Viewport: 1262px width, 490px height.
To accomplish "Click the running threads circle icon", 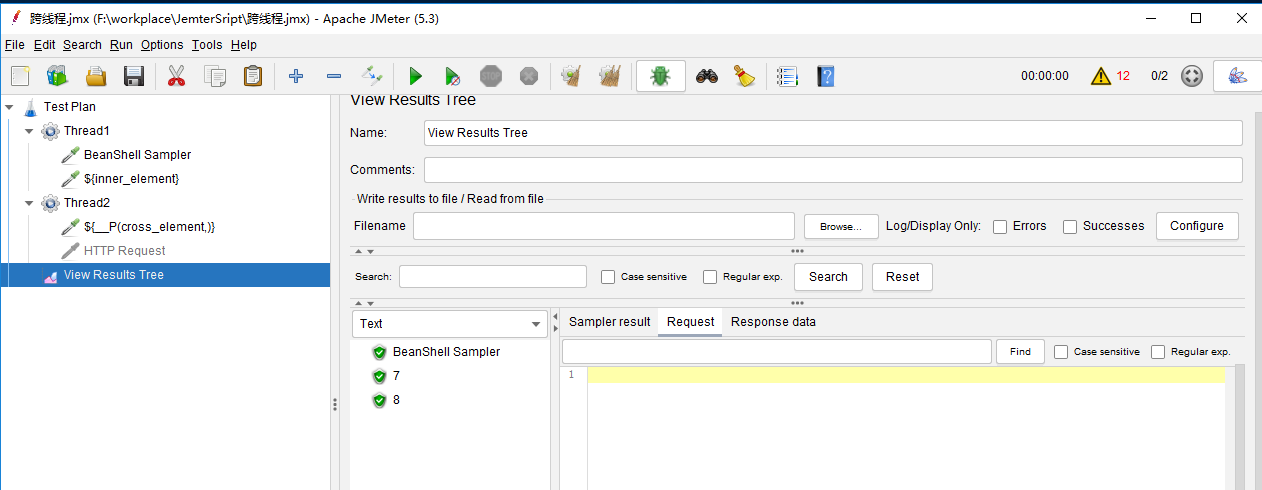I will [1191, 76].
